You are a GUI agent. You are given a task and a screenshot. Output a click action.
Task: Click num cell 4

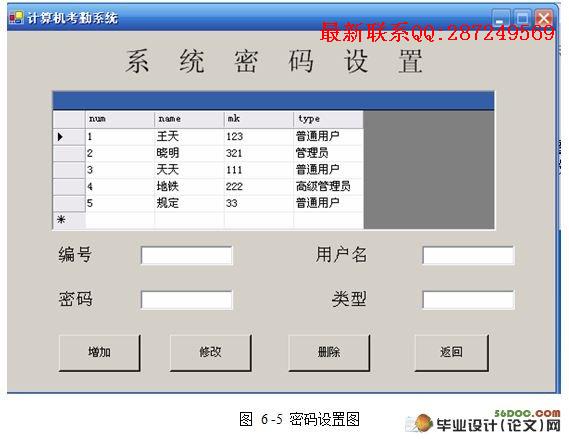(120, 187)
